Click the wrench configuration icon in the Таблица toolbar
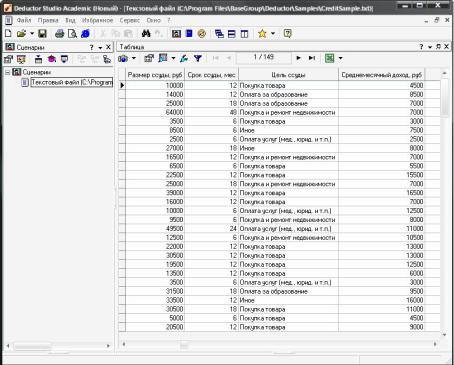Screen dimensions: 454x365 tap(184, 58)
